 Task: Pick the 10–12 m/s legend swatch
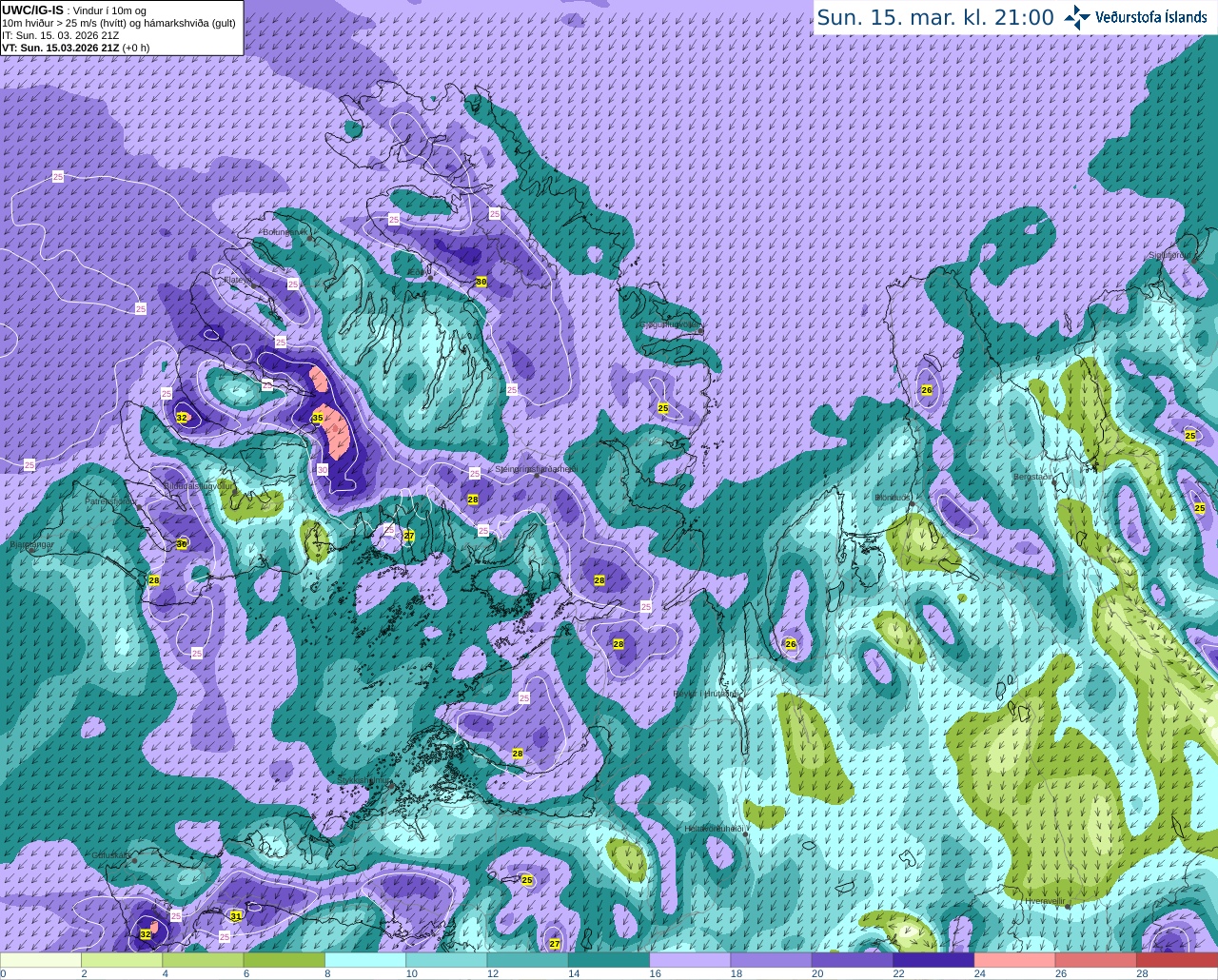(x=446, y=960)
